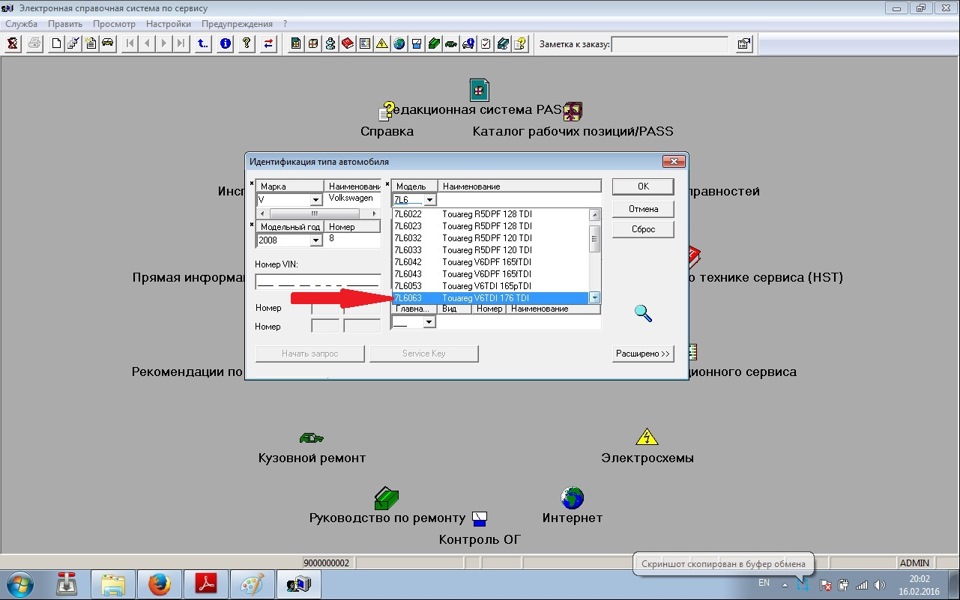
Task: Click the red X icon at toolbar start
Action: [x=12, y=43]
